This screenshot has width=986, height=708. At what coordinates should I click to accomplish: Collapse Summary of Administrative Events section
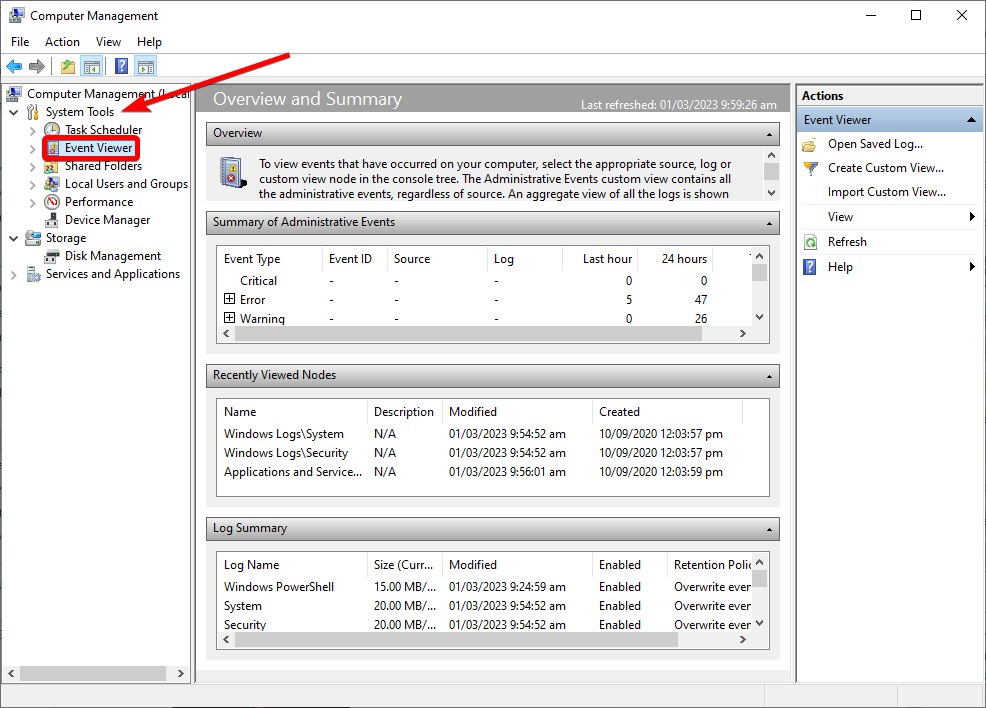coord(769,223)
